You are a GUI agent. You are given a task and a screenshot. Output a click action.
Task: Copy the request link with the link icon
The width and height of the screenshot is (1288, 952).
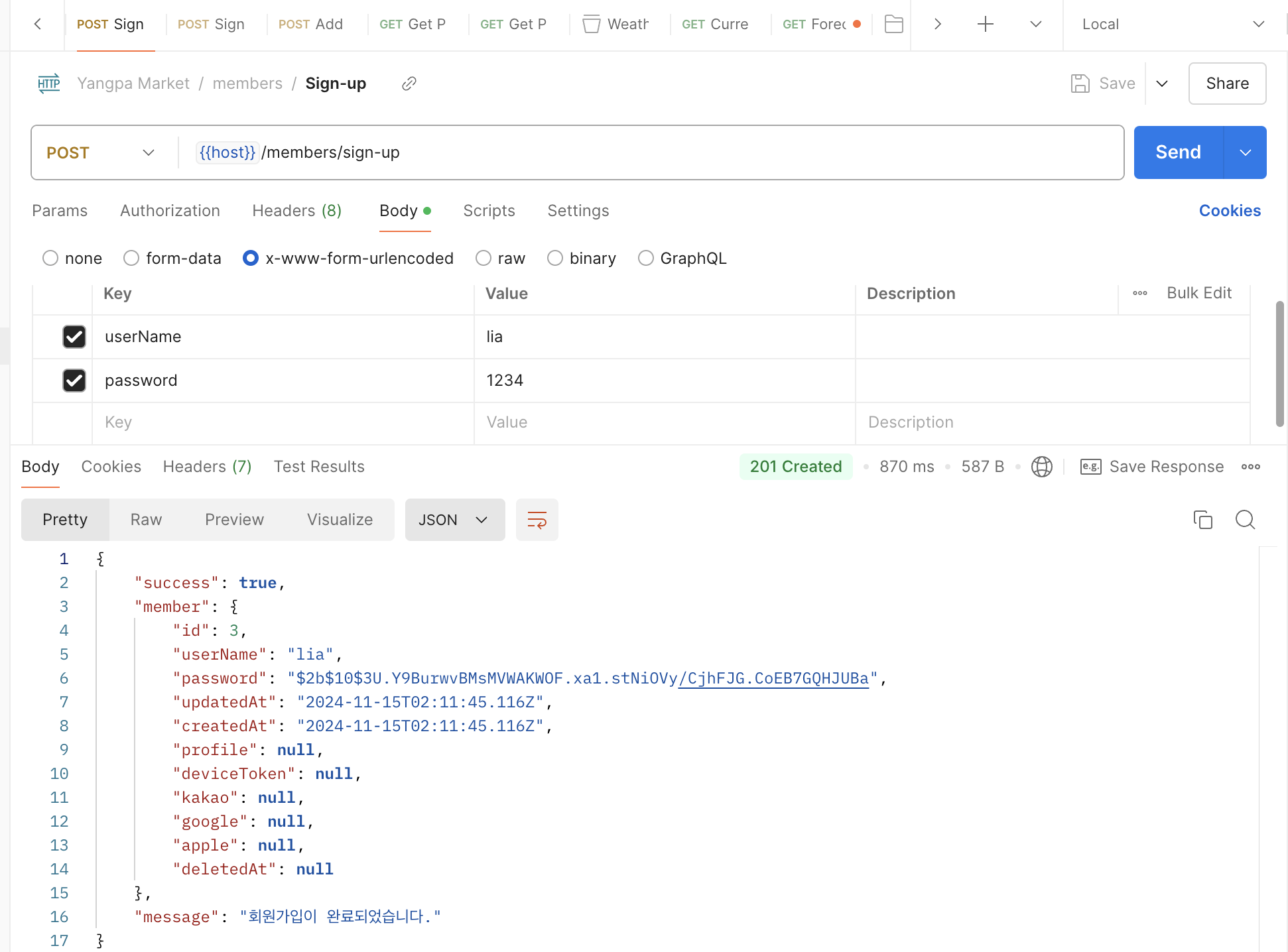(409, 84)
